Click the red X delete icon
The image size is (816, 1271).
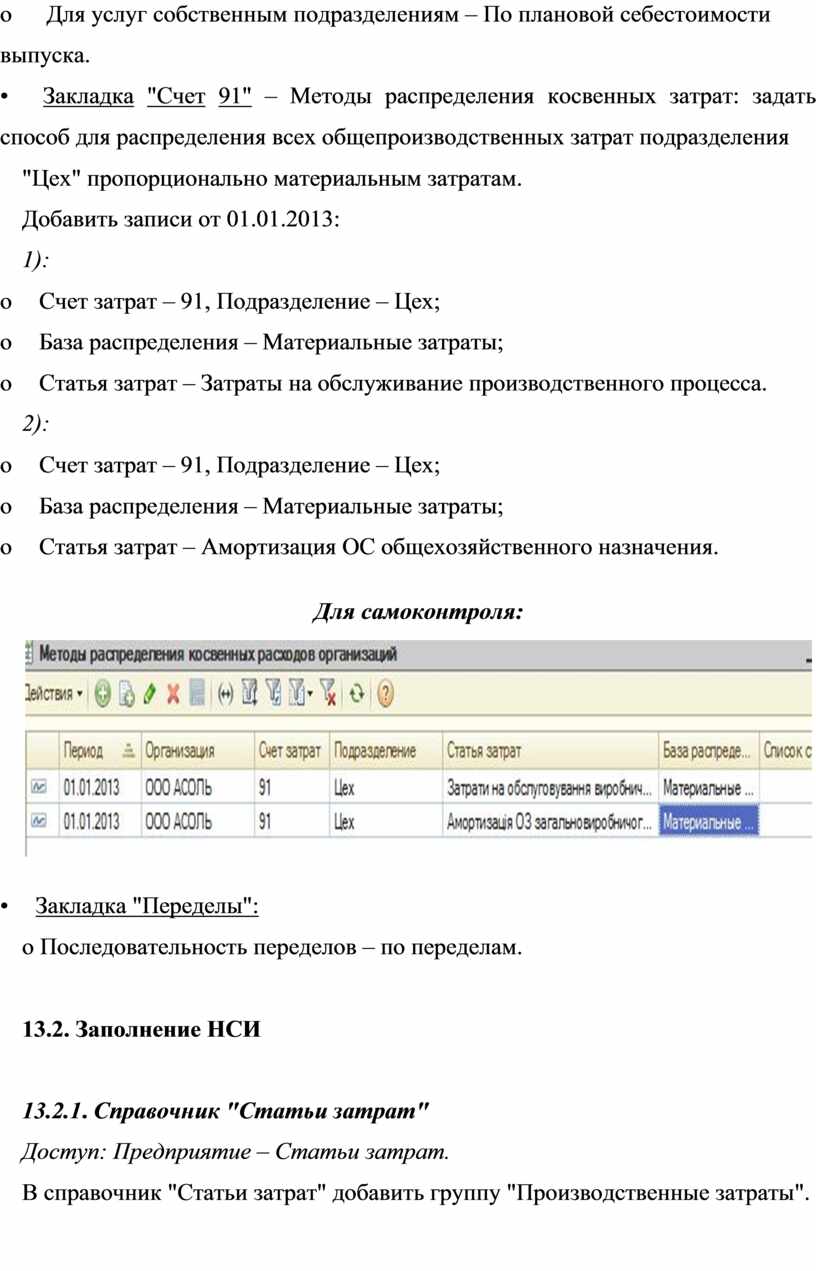173,694
